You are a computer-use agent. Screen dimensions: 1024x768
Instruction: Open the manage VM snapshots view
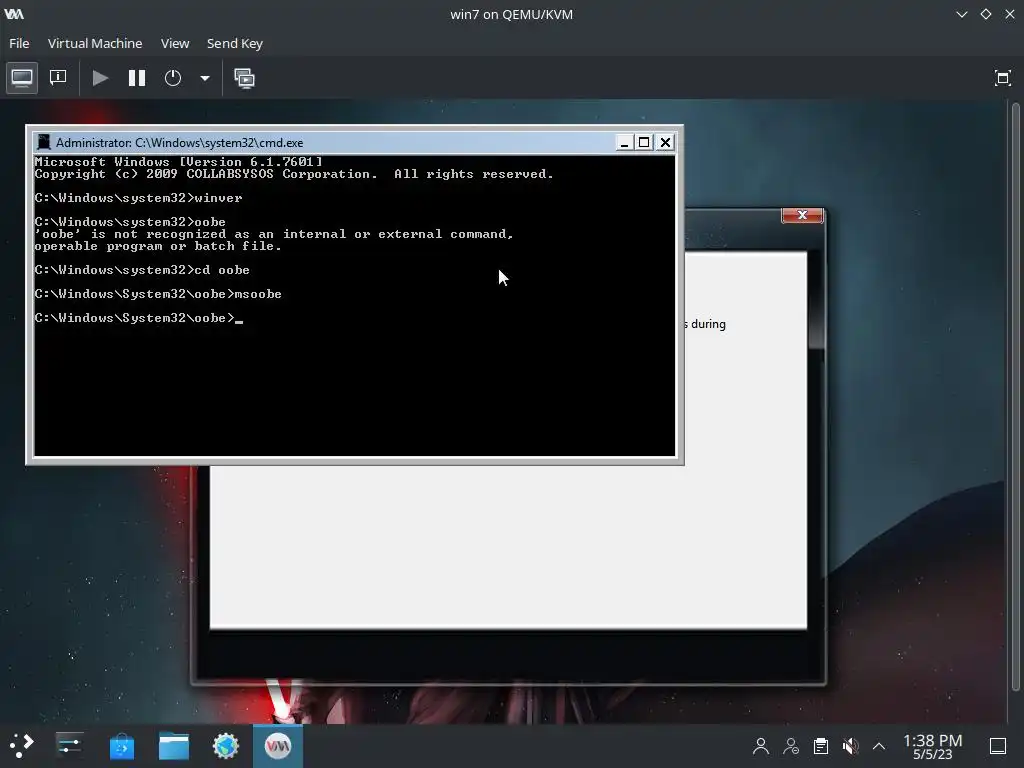(244, 78)
